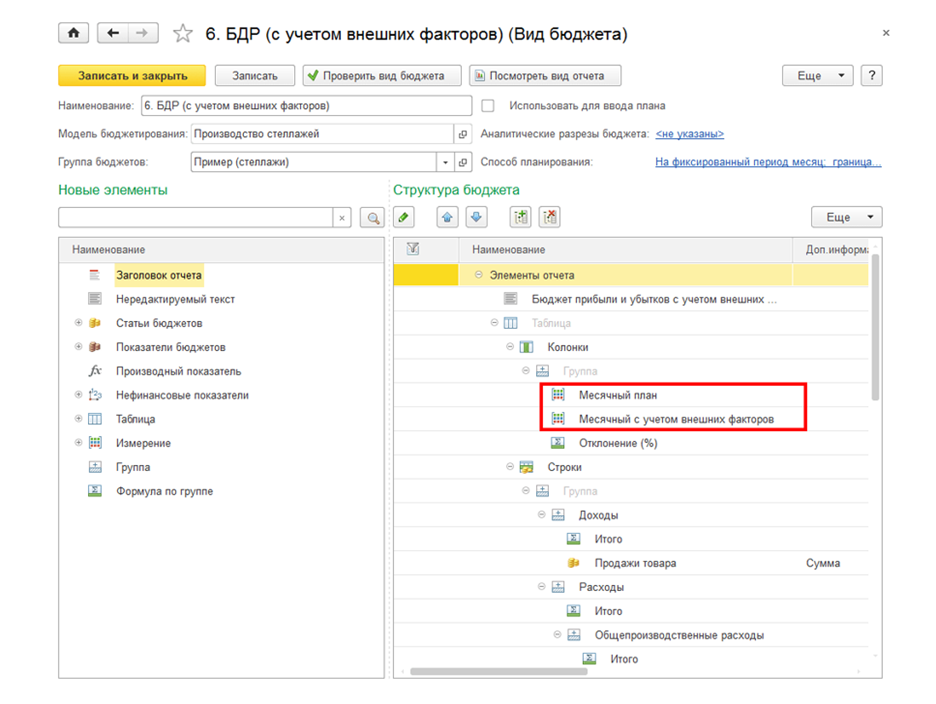Expand Статьи бюджетов in Новые элементы
This screenshot has height=704, width=936.
(78, 323)
